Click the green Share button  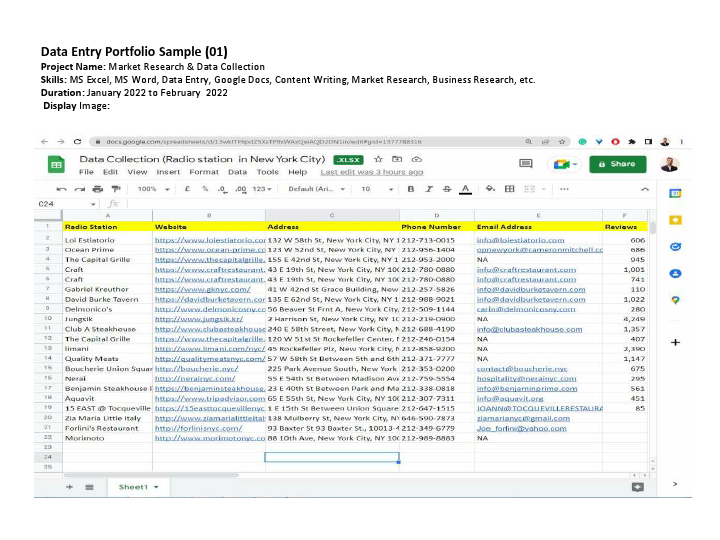click(x=618, y=164)
